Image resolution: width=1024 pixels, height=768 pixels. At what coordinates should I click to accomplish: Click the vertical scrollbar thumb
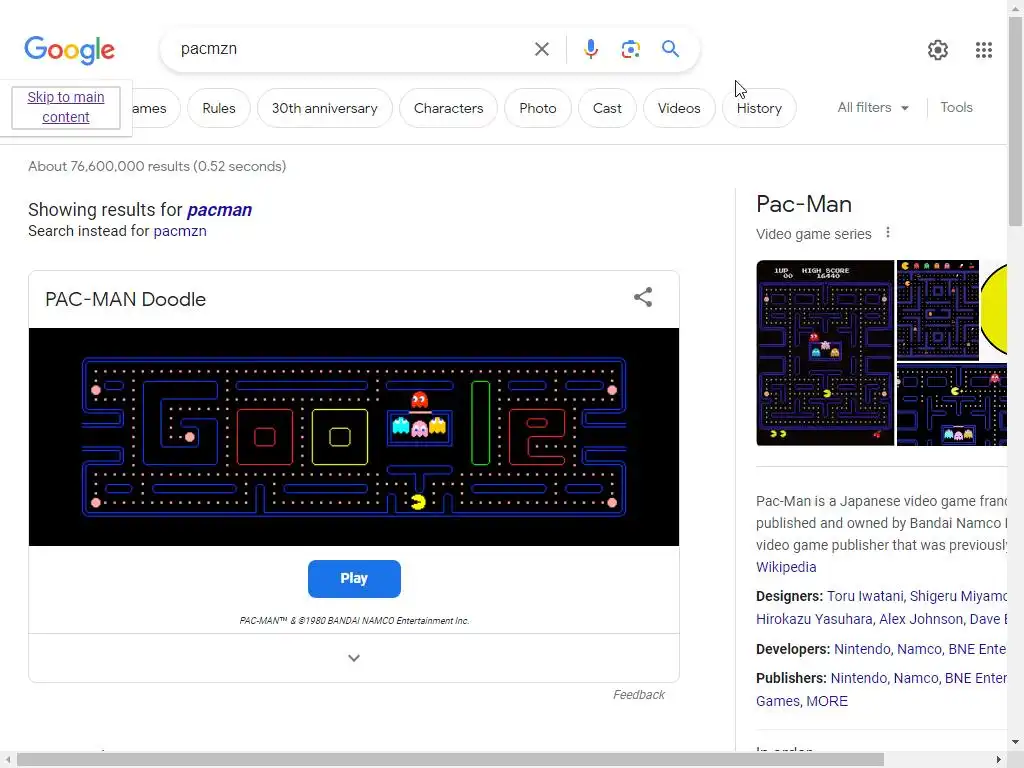coord(1016,121)
